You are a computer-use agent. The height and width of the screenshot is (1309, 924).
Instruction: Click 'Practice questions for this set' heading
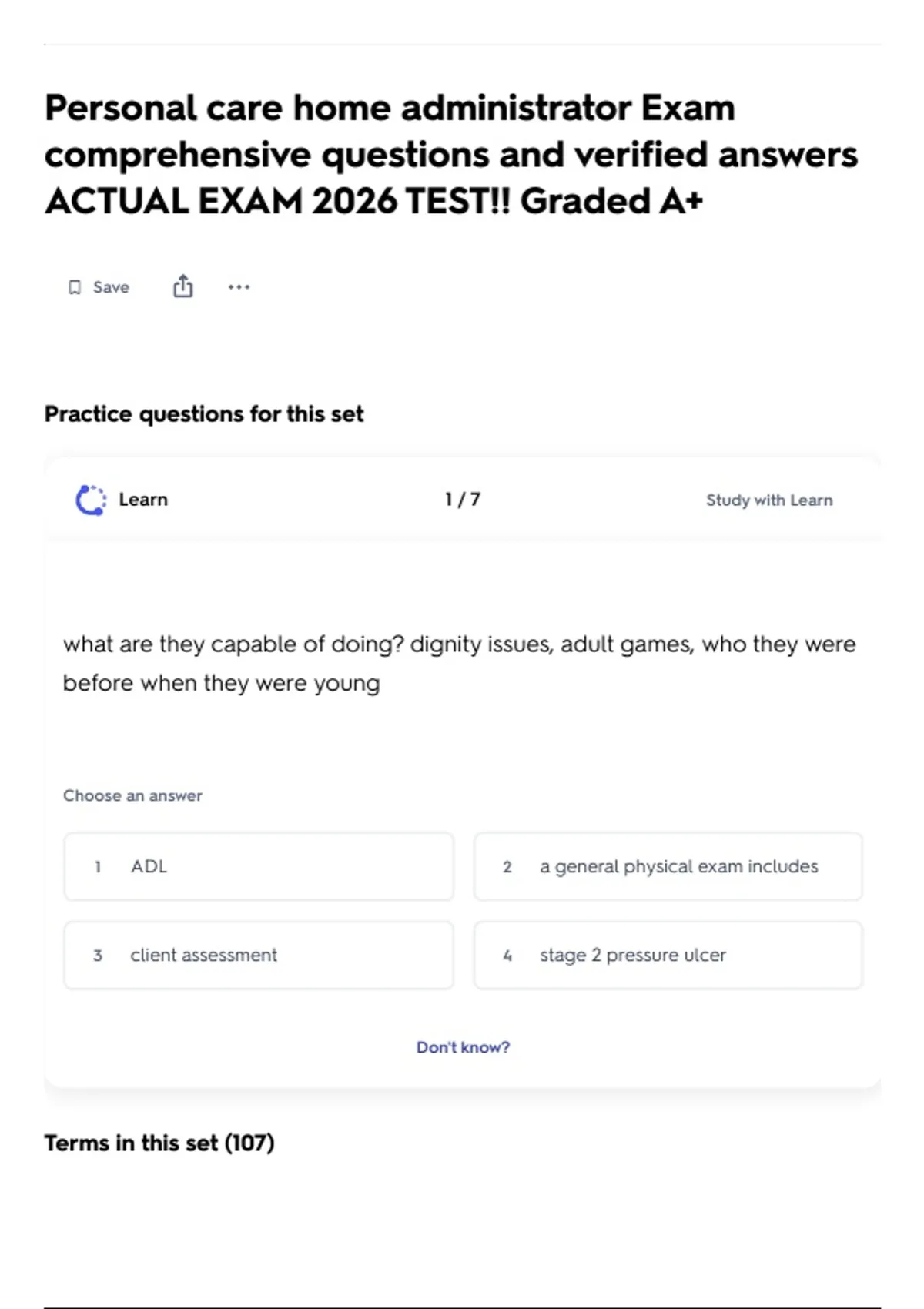tap(204, 414)
